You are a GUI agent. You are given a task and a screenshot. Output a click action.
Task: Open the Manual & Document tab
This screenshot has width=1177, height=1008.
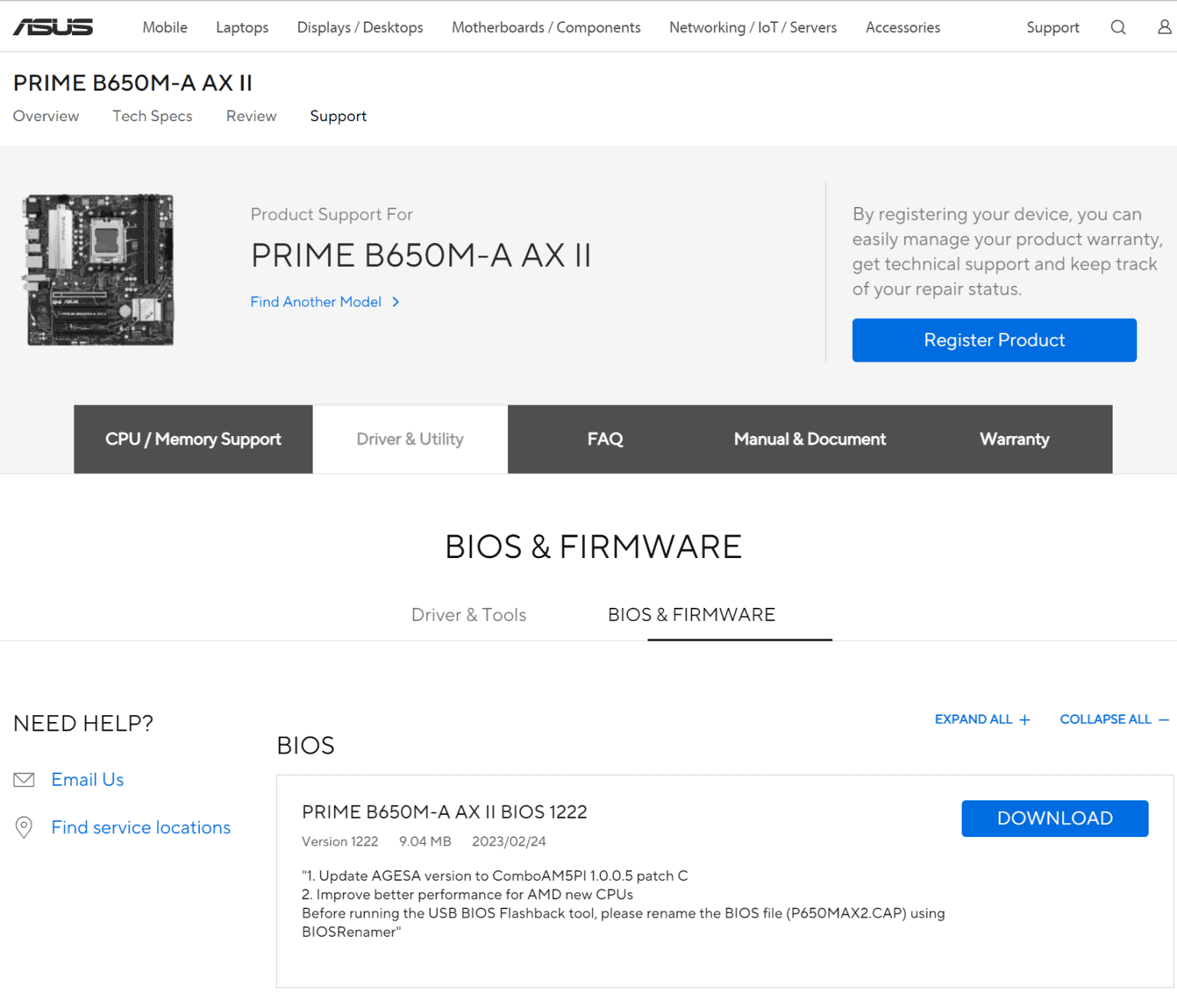coord(809,439)
